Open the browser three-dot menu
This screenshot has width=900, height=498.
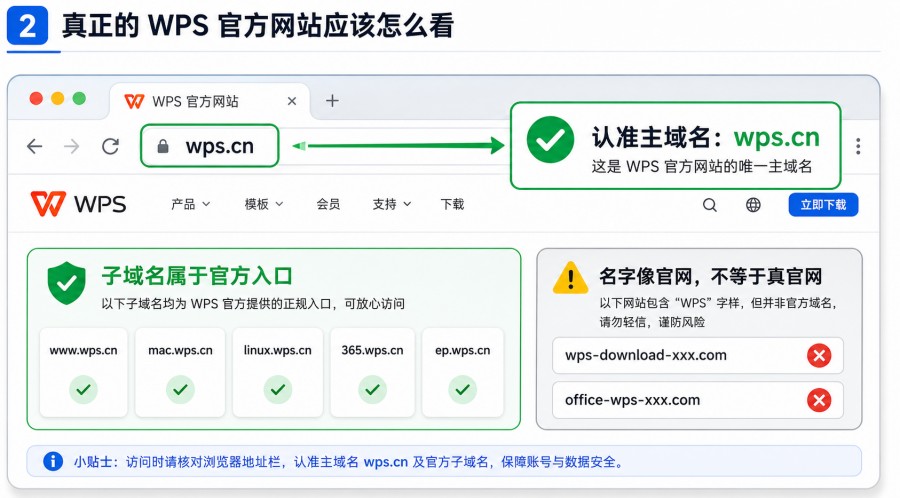[858, 146]
